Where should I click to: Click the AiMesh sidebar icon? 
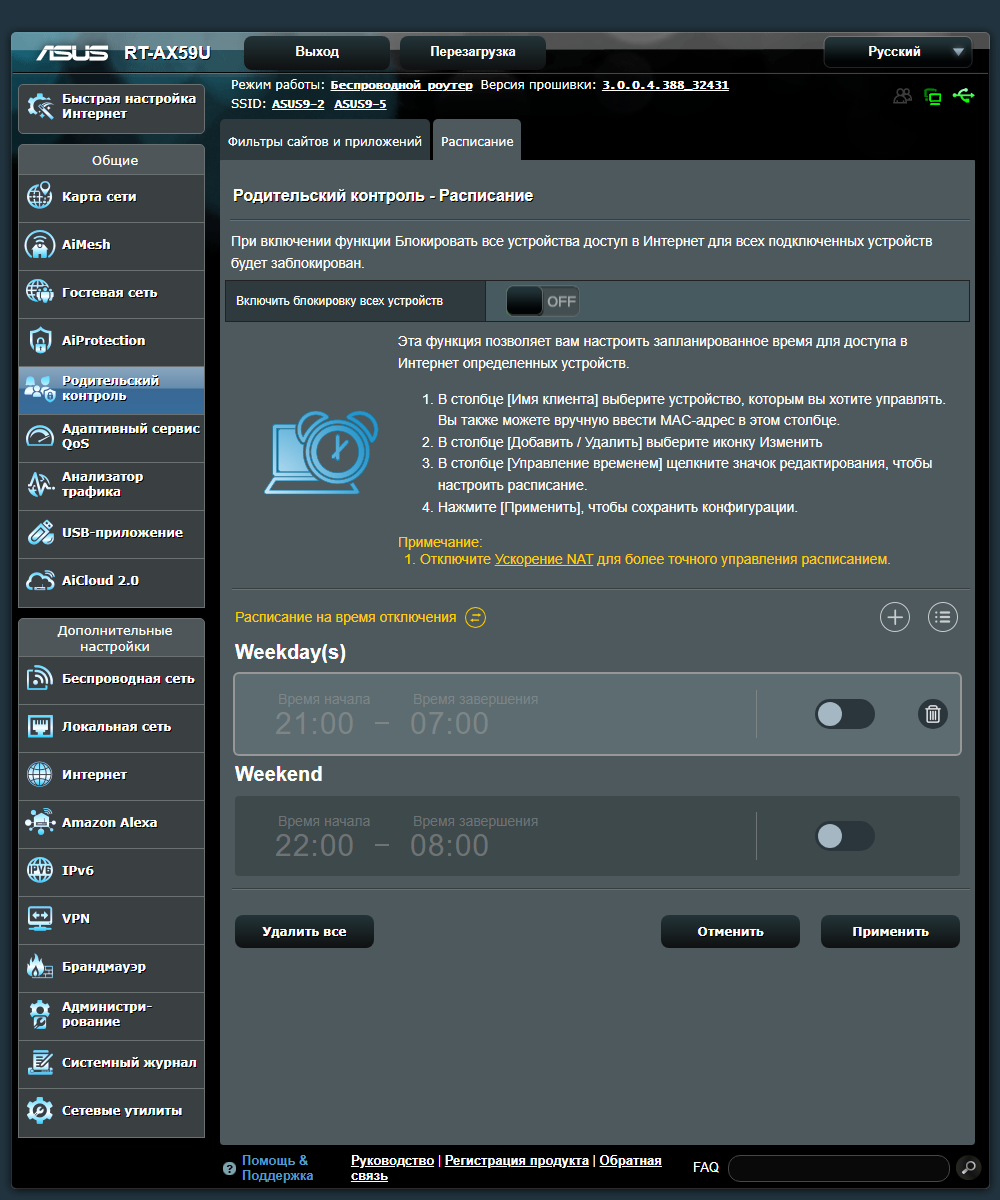click(40, 244)
